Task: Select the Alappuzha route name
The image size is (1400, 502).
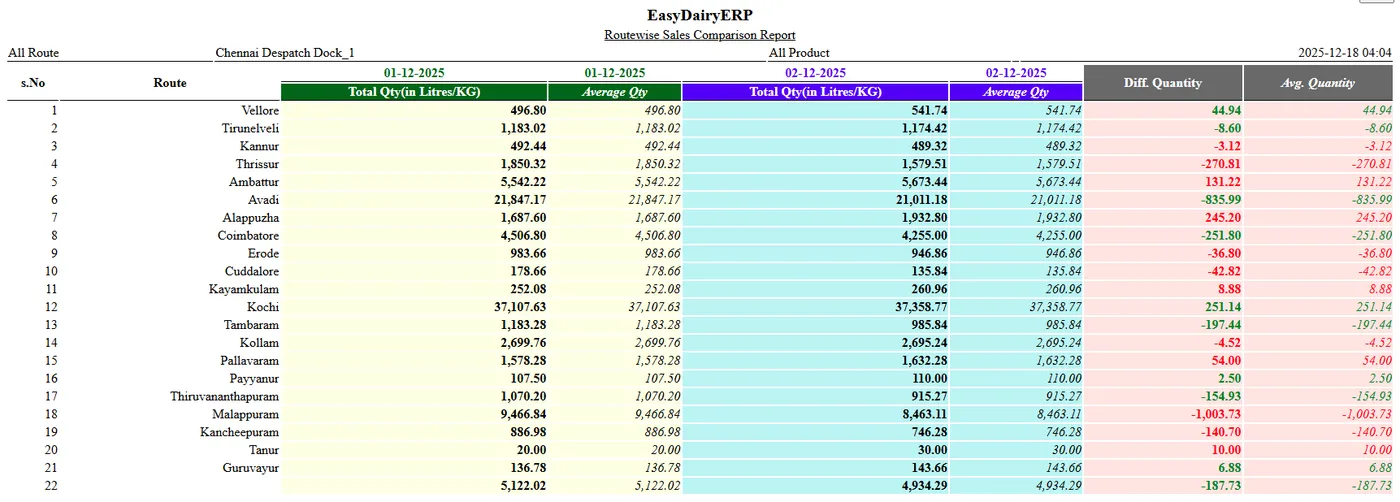Action: 251,217
